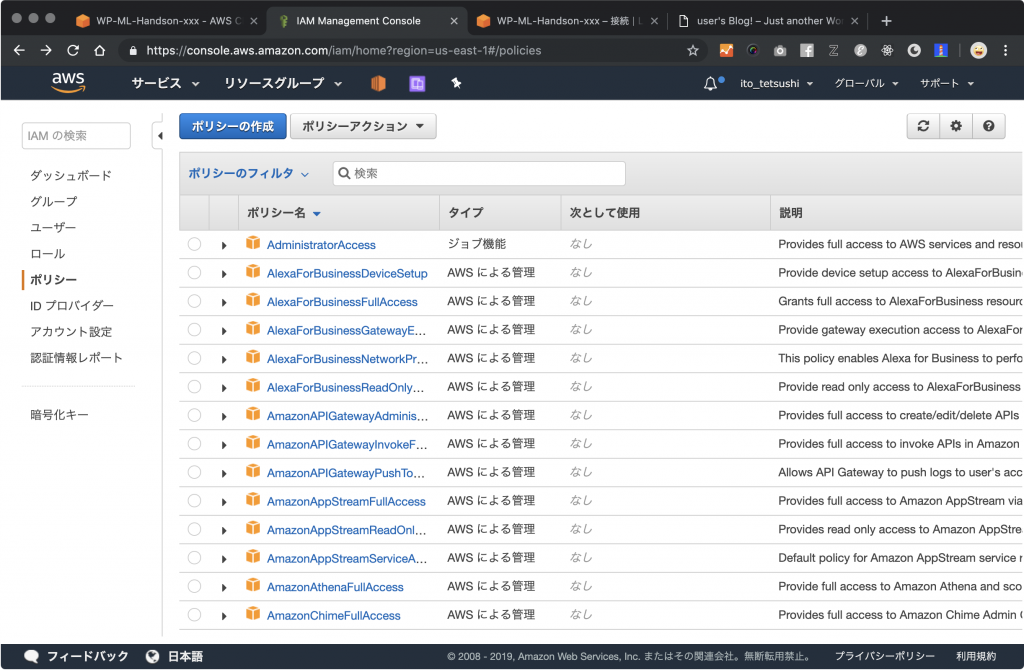Select radio button for AmazonAPIGatewayAdminis… policy
This screenshot has height=670, width=1024.
[x=194, y=415]
